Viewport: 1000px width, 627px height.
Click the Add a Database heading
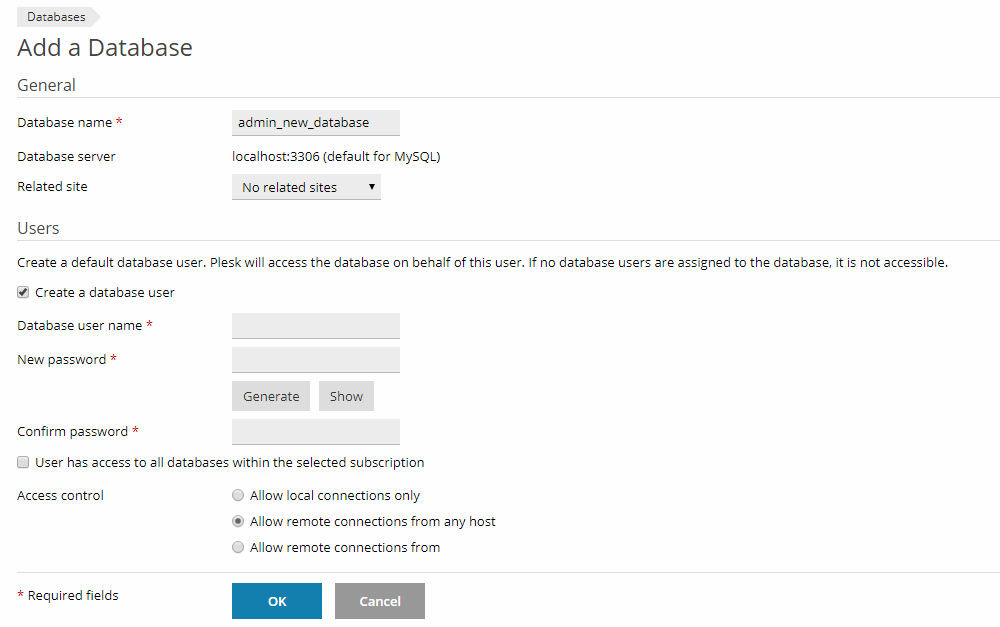pyautogui.click(x=105, y=48)
